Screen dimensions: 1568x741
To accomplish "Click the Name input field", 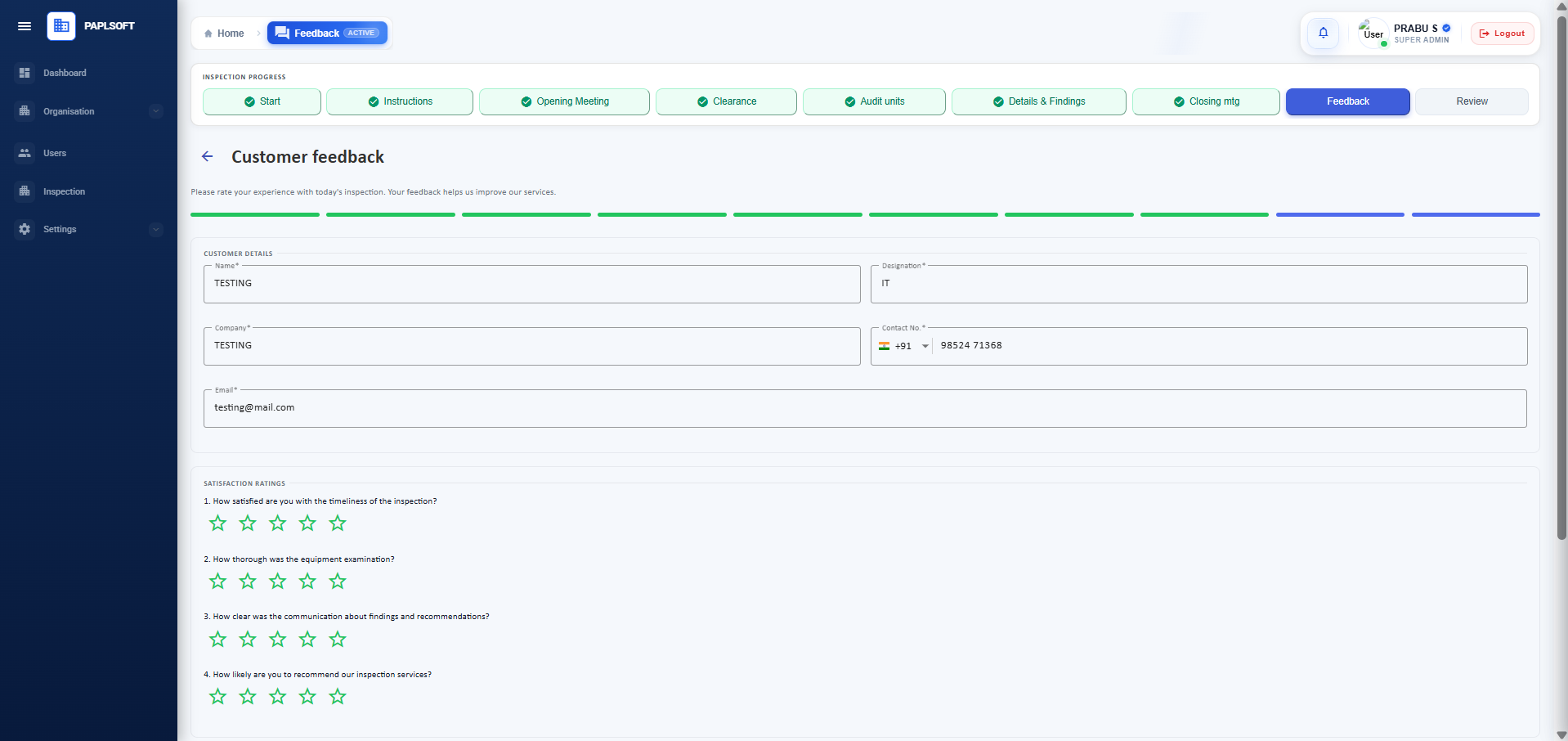I will coord(531,284).
